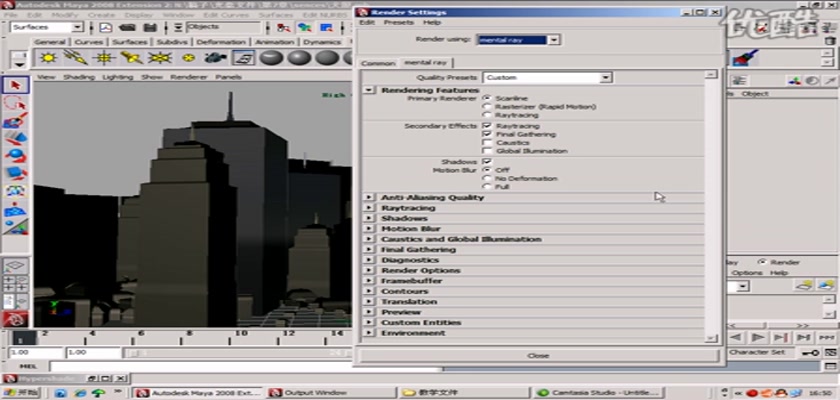
Task: Set Motion Blur to No Deformation
Action: pos(486,178)
